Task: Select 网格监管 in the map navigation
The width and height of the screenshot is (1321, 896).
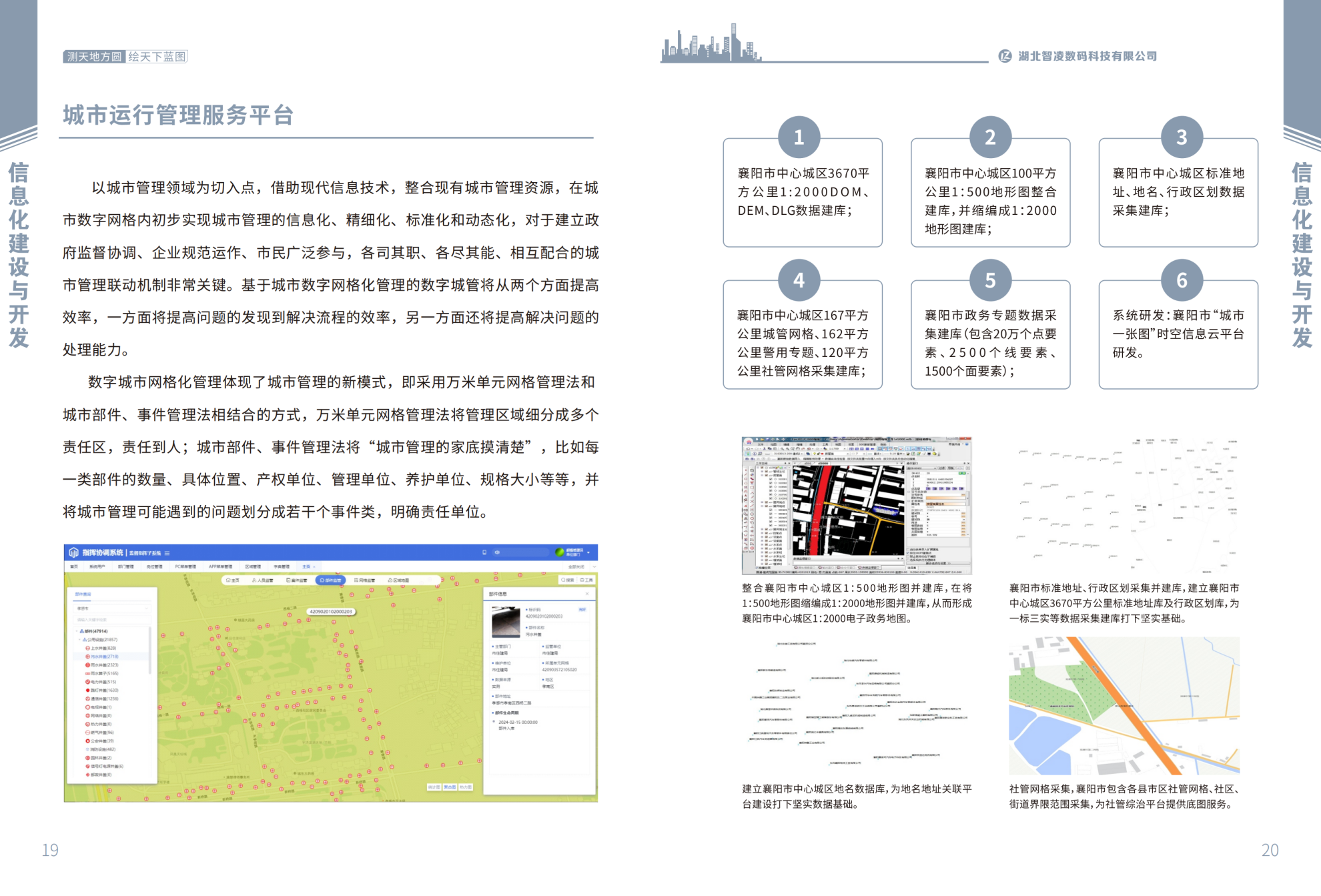Action: (x=365, y=580)
